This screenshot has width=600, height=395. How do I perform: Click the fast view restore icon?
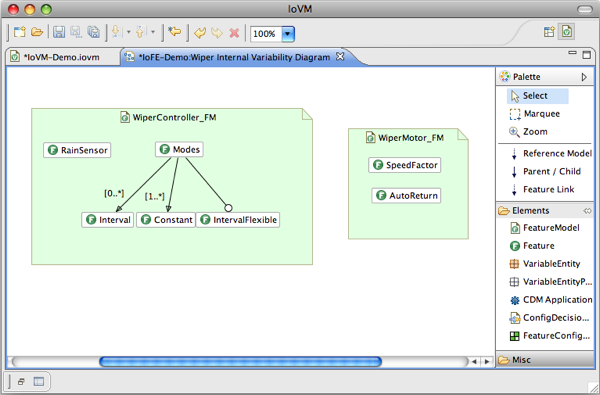click(x=21, y=382)
